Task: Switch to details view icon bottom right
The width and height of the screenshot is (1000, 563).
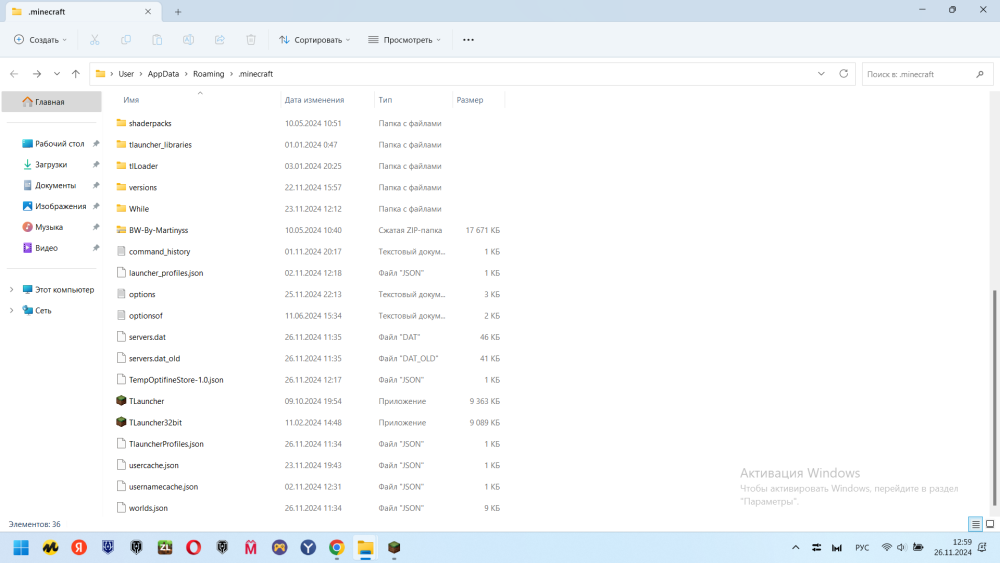Action: click(975, 524)
